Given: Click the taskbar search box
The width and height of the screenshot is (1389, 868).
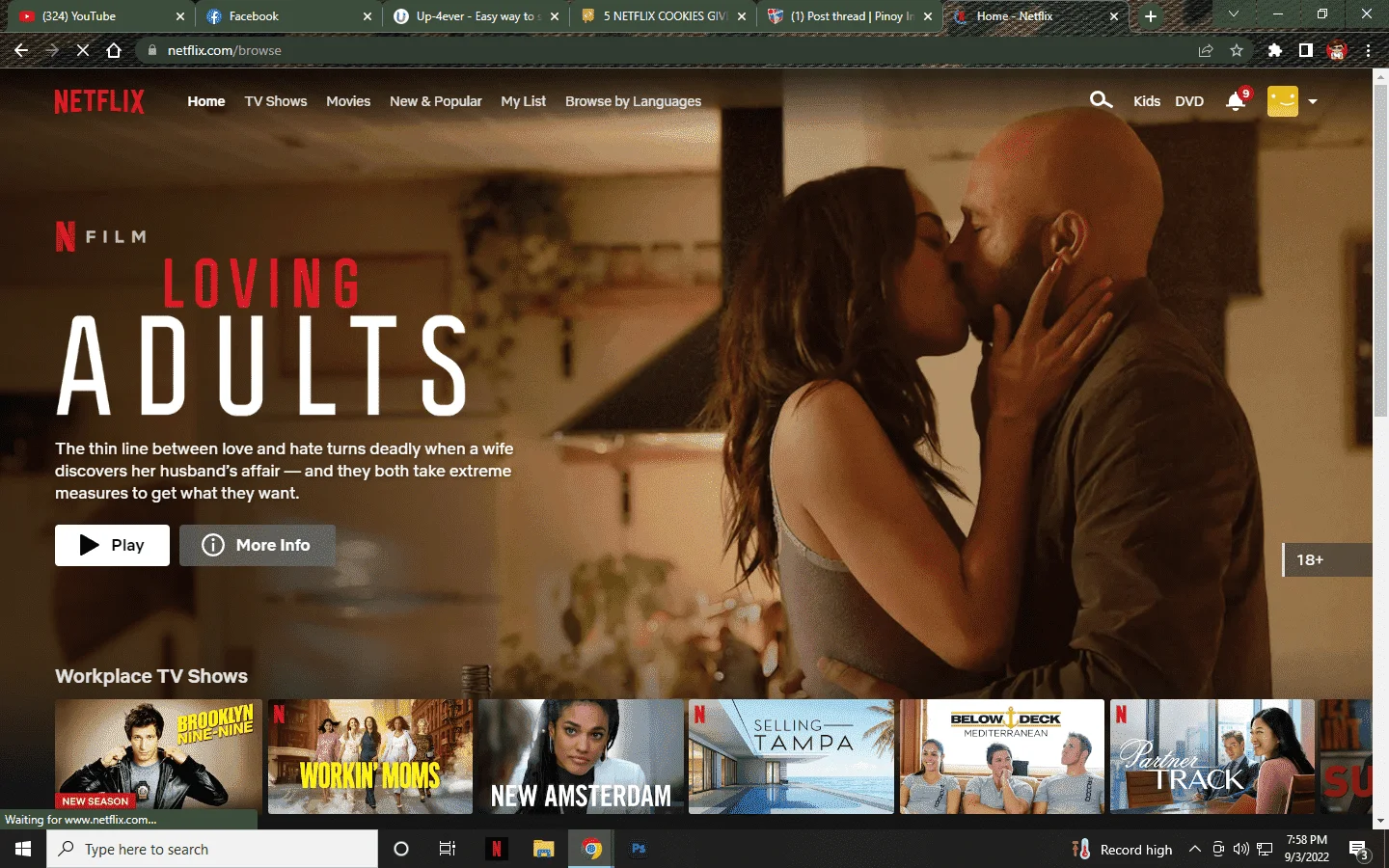Looking at the screenshot, I should point(212,849).
